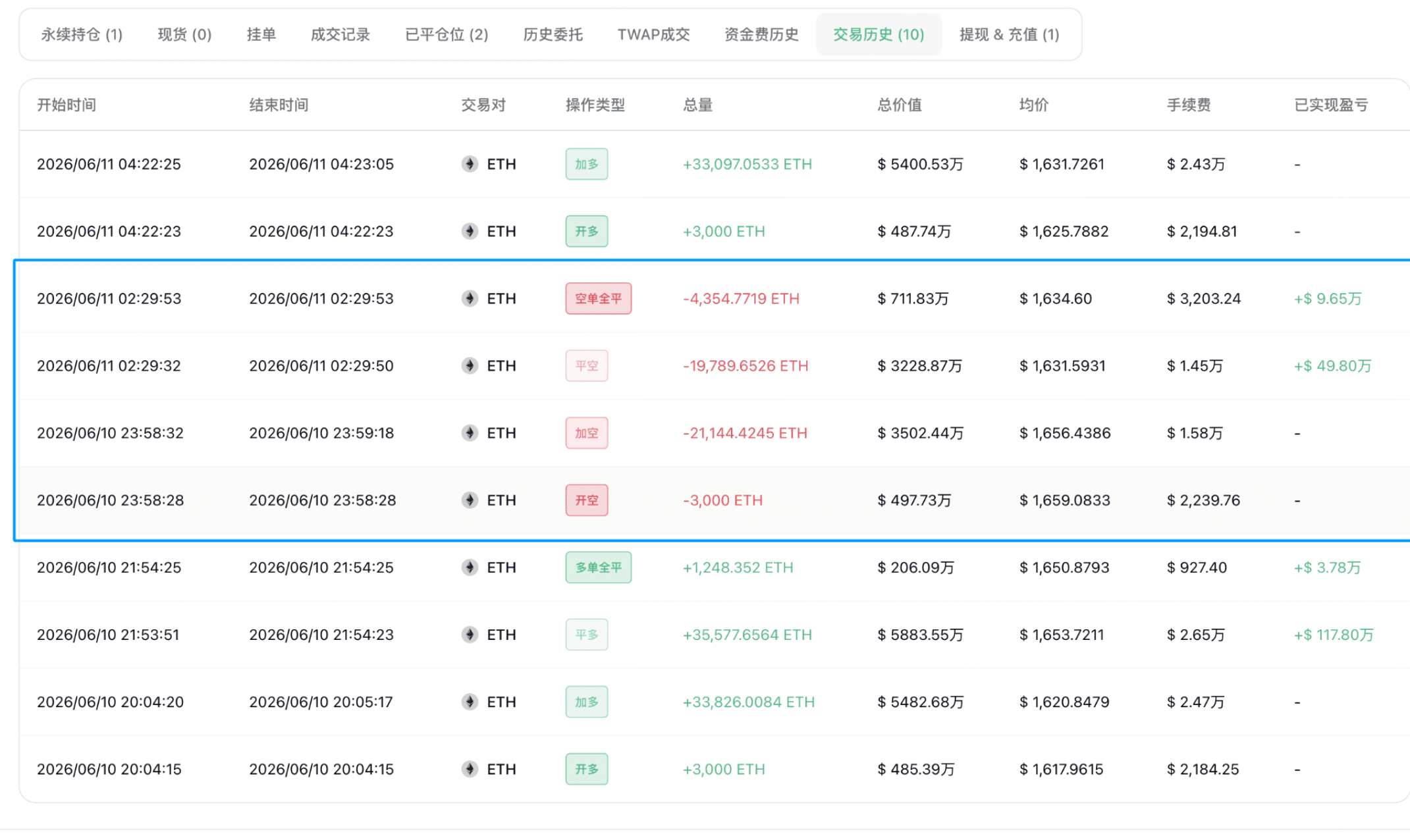Click ETH icon in the 02:29:53 row
Image resolution: width=1410 pixels, height=840 pixels.
coord(470,298)
